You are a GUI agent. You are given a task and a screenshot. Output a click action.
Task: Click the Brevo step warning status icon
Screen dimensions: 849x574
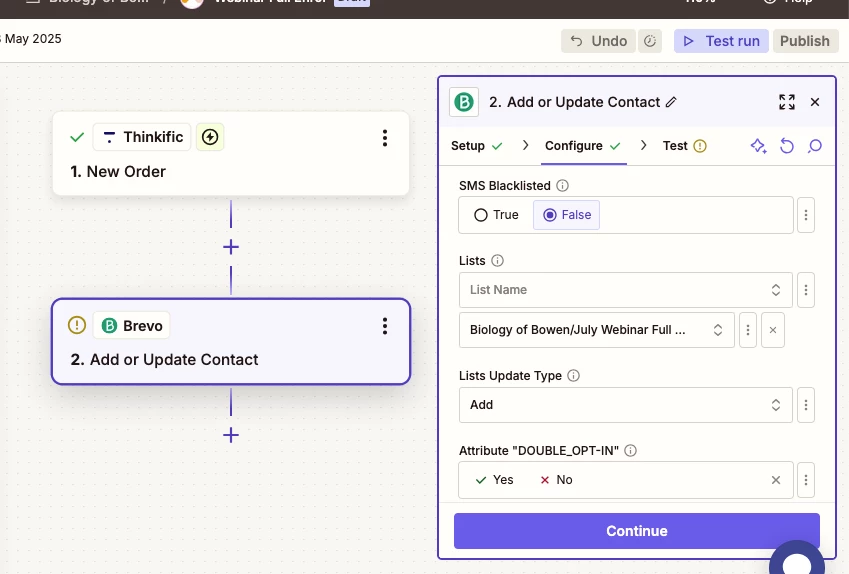(x=77, y=325)
